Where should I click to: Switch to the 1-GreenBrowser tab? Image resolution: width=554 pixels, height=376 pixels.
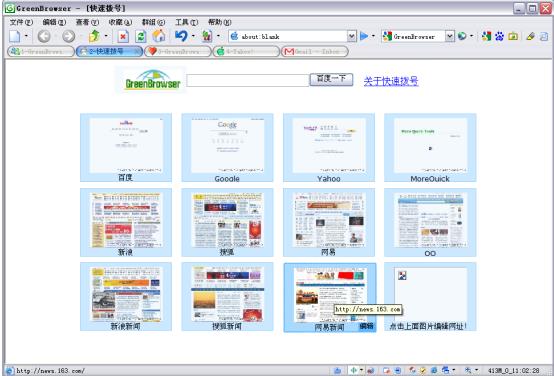point(41,52)
